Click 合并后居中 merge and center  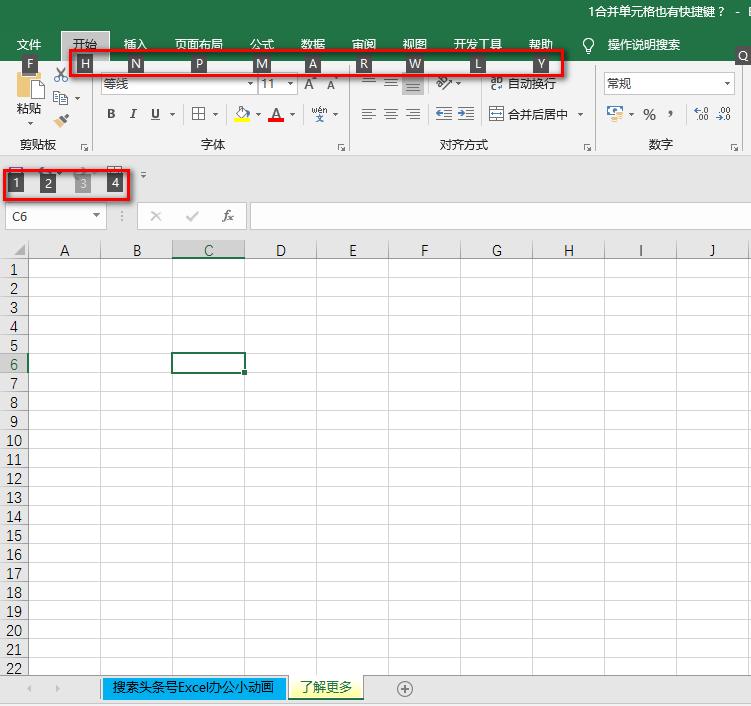pos(529,114)
